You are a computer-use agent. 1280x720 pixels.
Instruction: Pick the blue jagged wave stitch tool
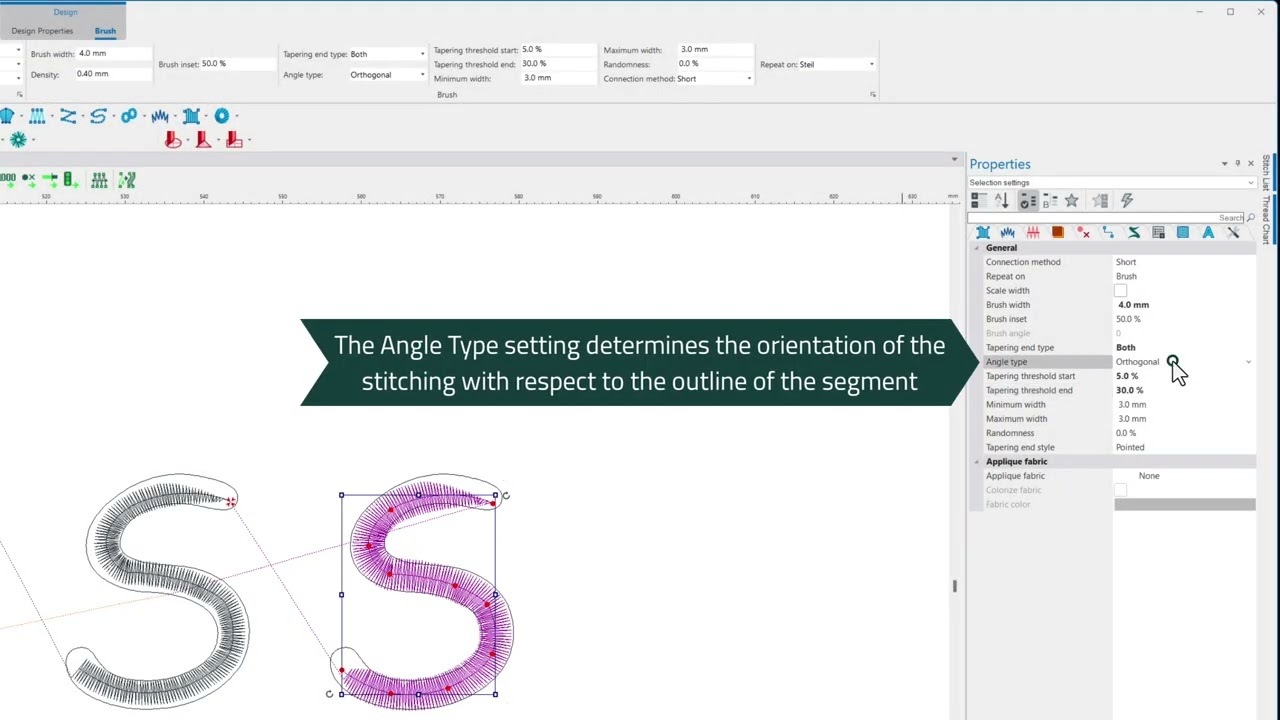(160, 117)
